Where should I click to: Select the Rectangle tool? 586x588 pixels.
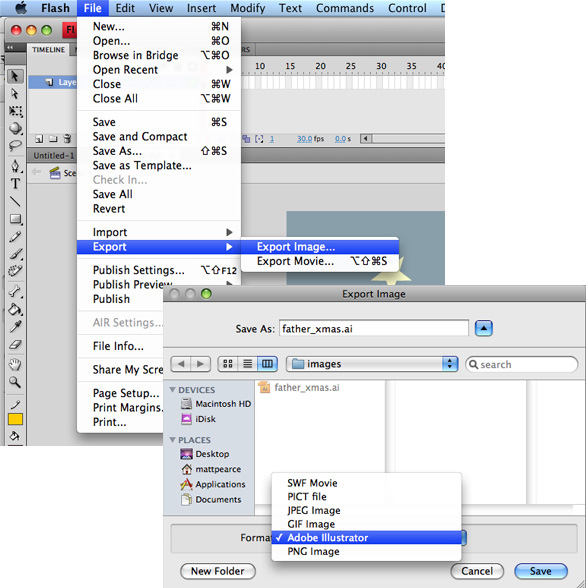tap(15, 219)
